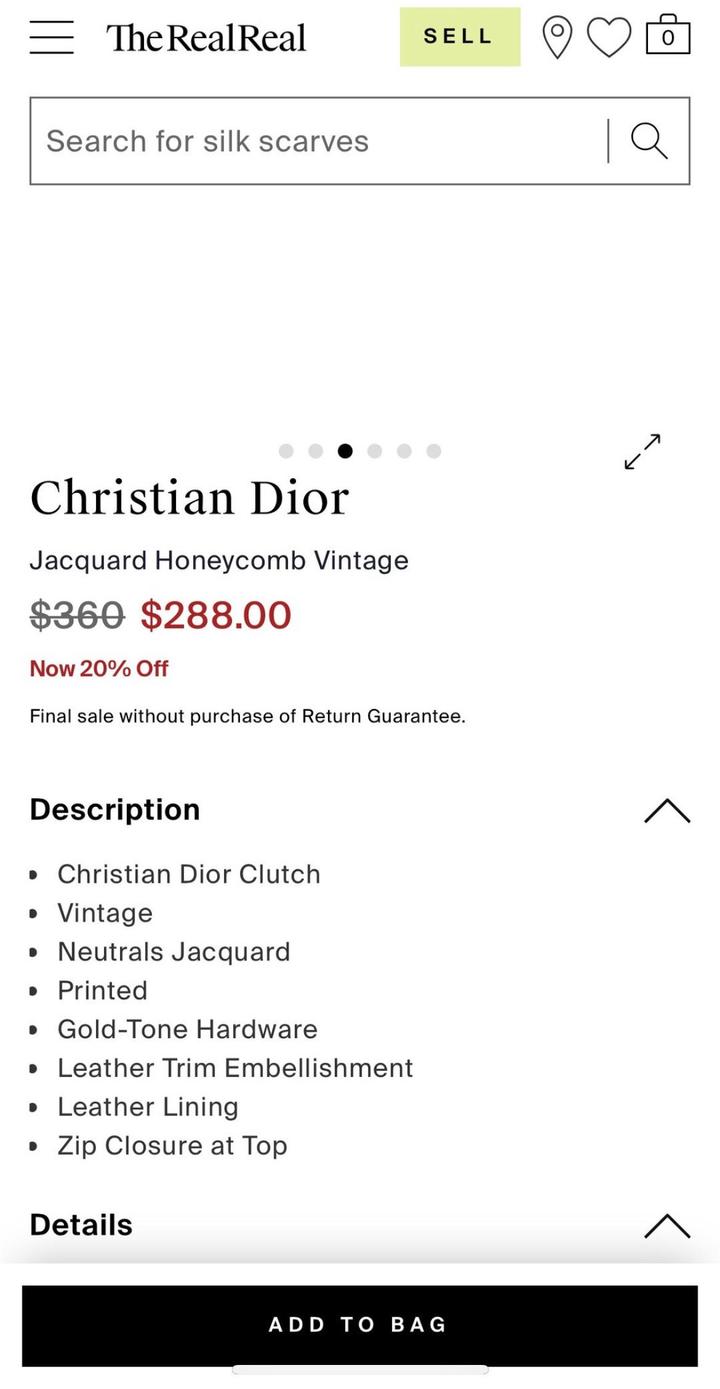Screen dimensions: 720x1389
Task: Select the first image carousel dot
Action: pyautogui.click(x=286, y=451)
